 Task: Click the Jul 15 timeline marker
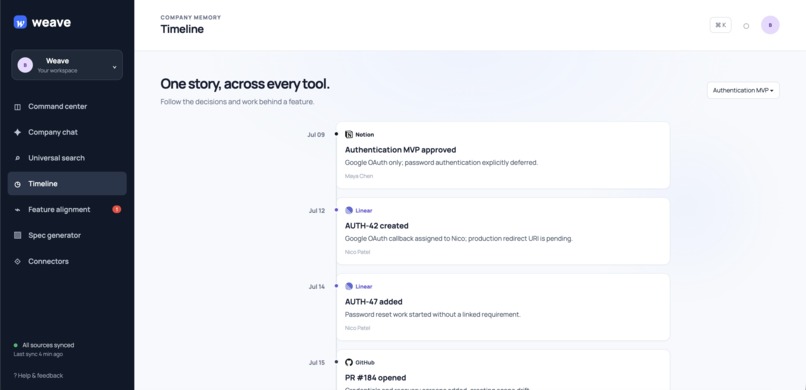336,362
